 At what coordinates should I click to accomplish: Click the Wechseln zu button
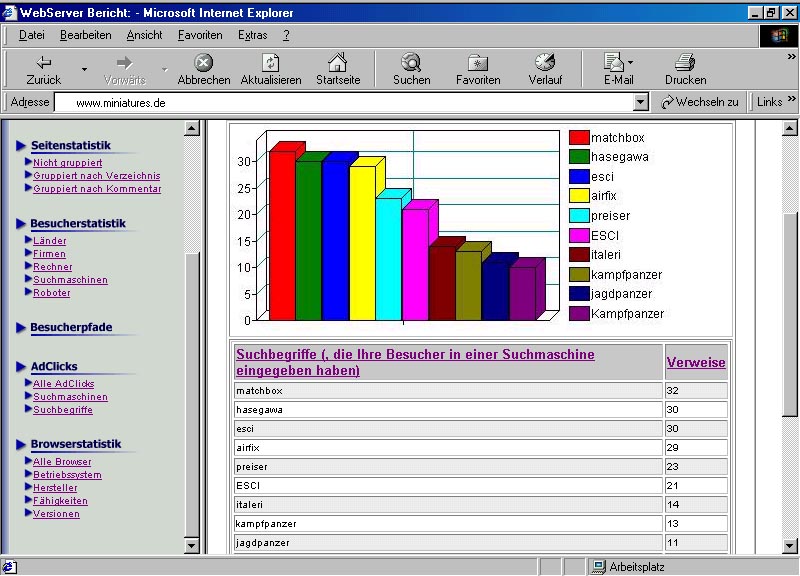point(700,102)
